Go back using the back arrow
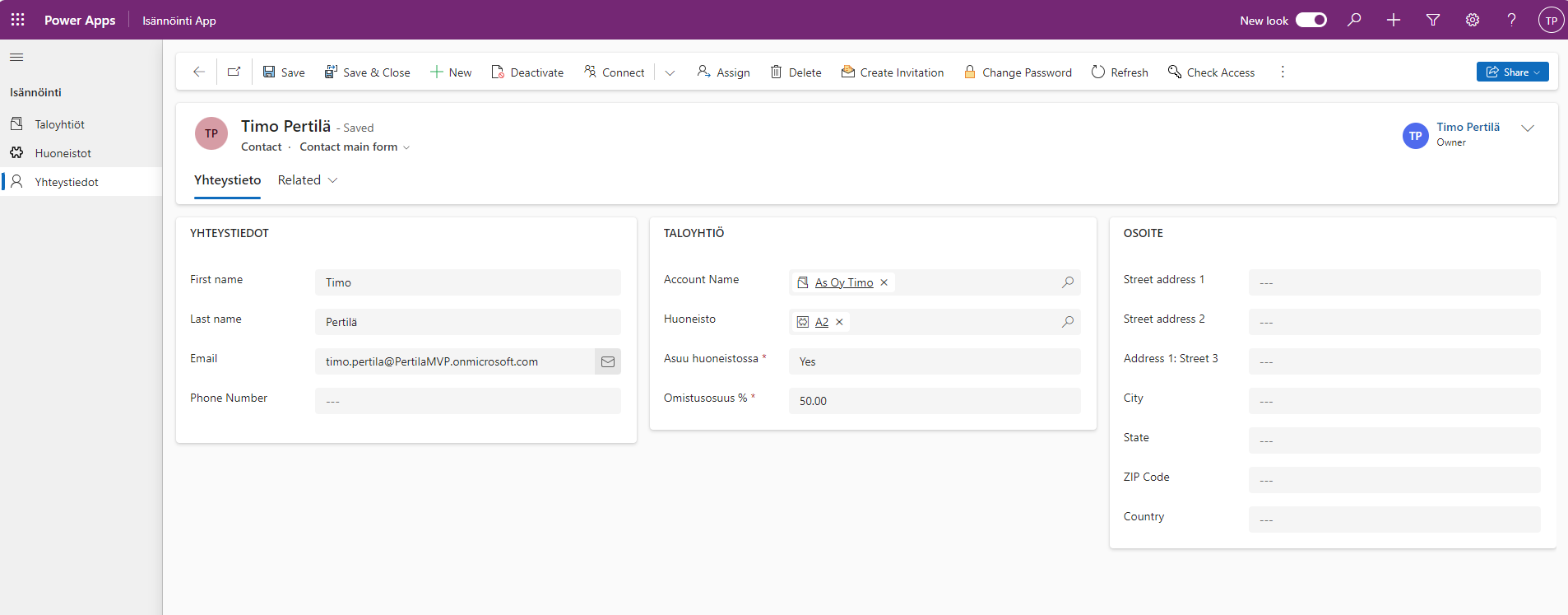1568x615 pixels. [198, 72]
